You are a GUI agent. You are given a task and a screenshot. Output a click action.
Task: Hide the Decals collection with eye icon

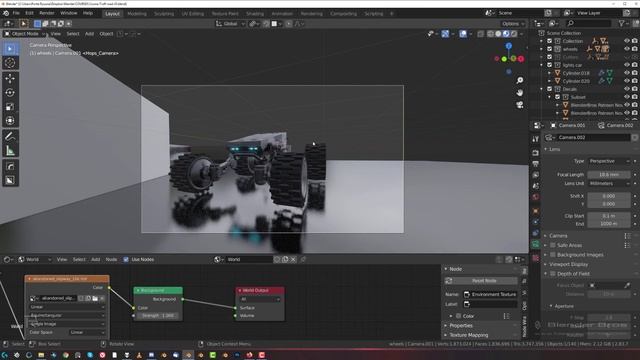[627, 89]
